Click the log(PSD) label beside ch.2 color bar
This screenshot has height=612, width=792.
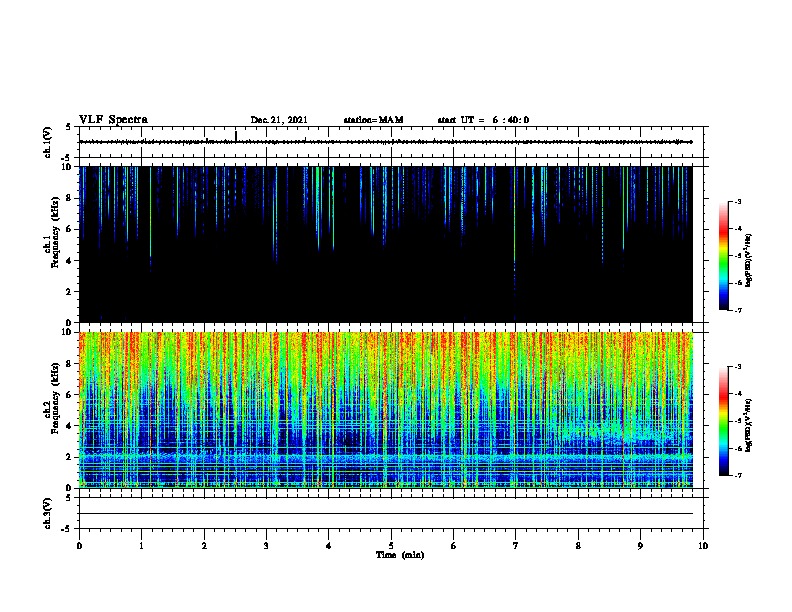tap(748, 426)
